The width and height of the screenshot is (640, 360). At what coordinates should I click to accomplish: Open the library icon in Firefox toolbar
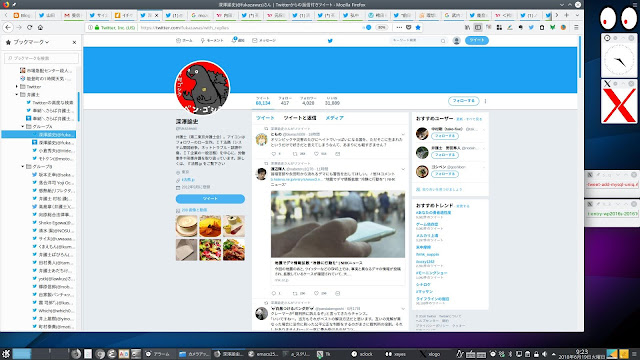click(x=467, y=27)
